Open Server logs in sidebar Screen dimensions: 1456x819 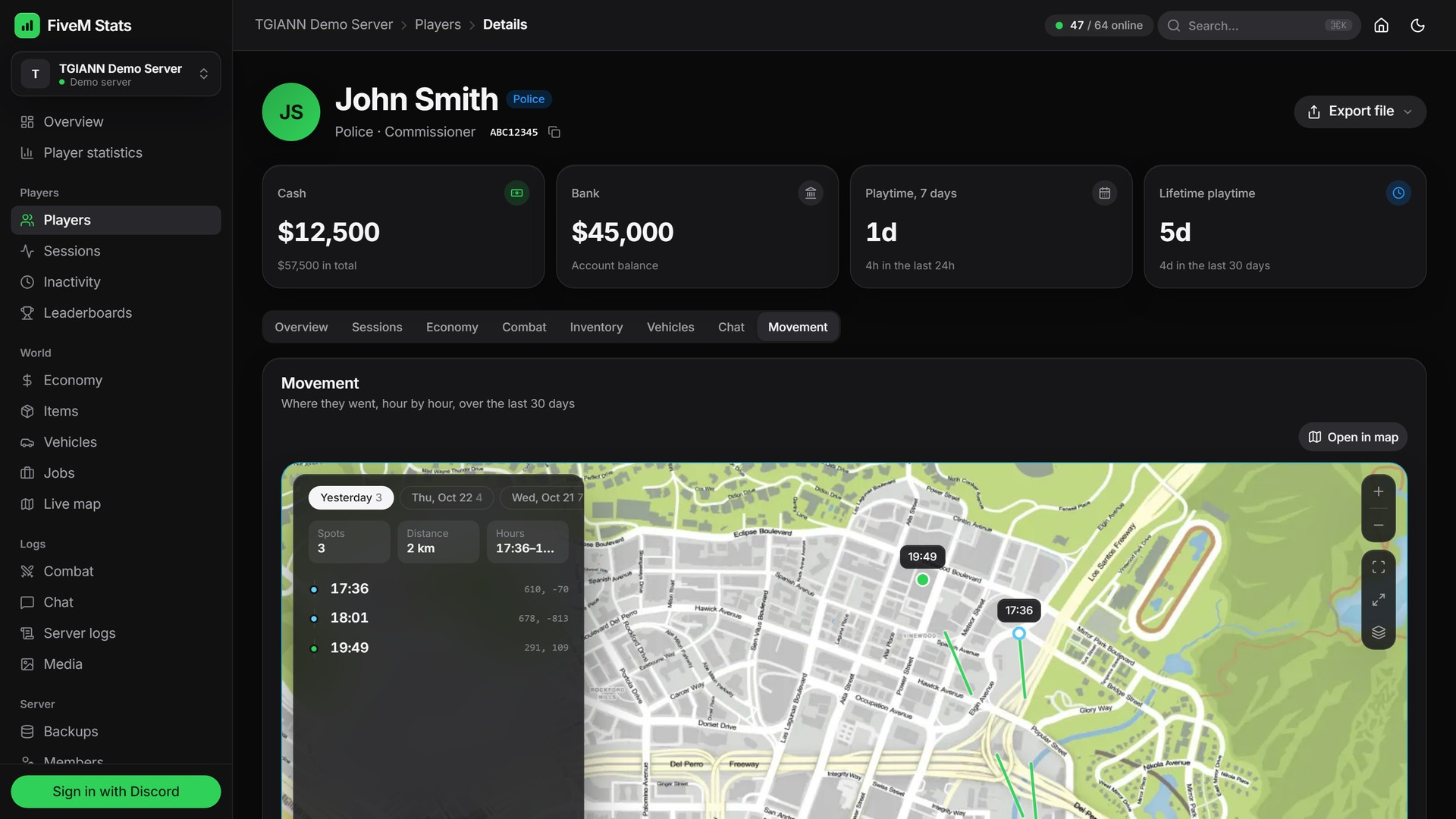click(116, 633)
